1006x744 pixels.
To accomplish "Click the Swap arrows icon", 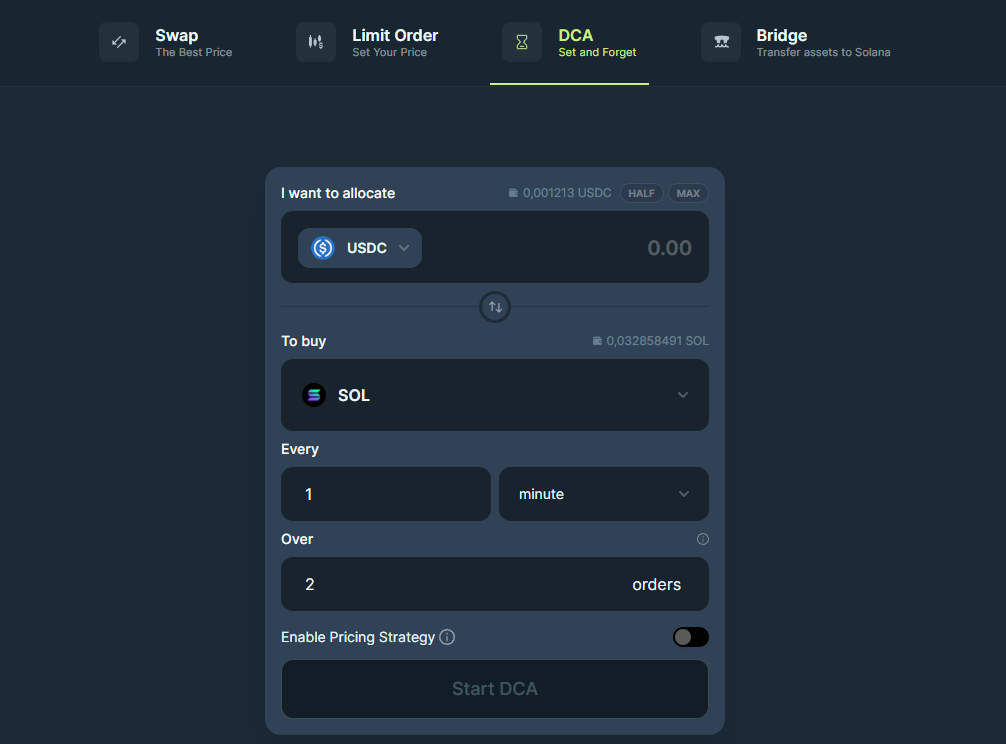I will (x=119, y=42).
